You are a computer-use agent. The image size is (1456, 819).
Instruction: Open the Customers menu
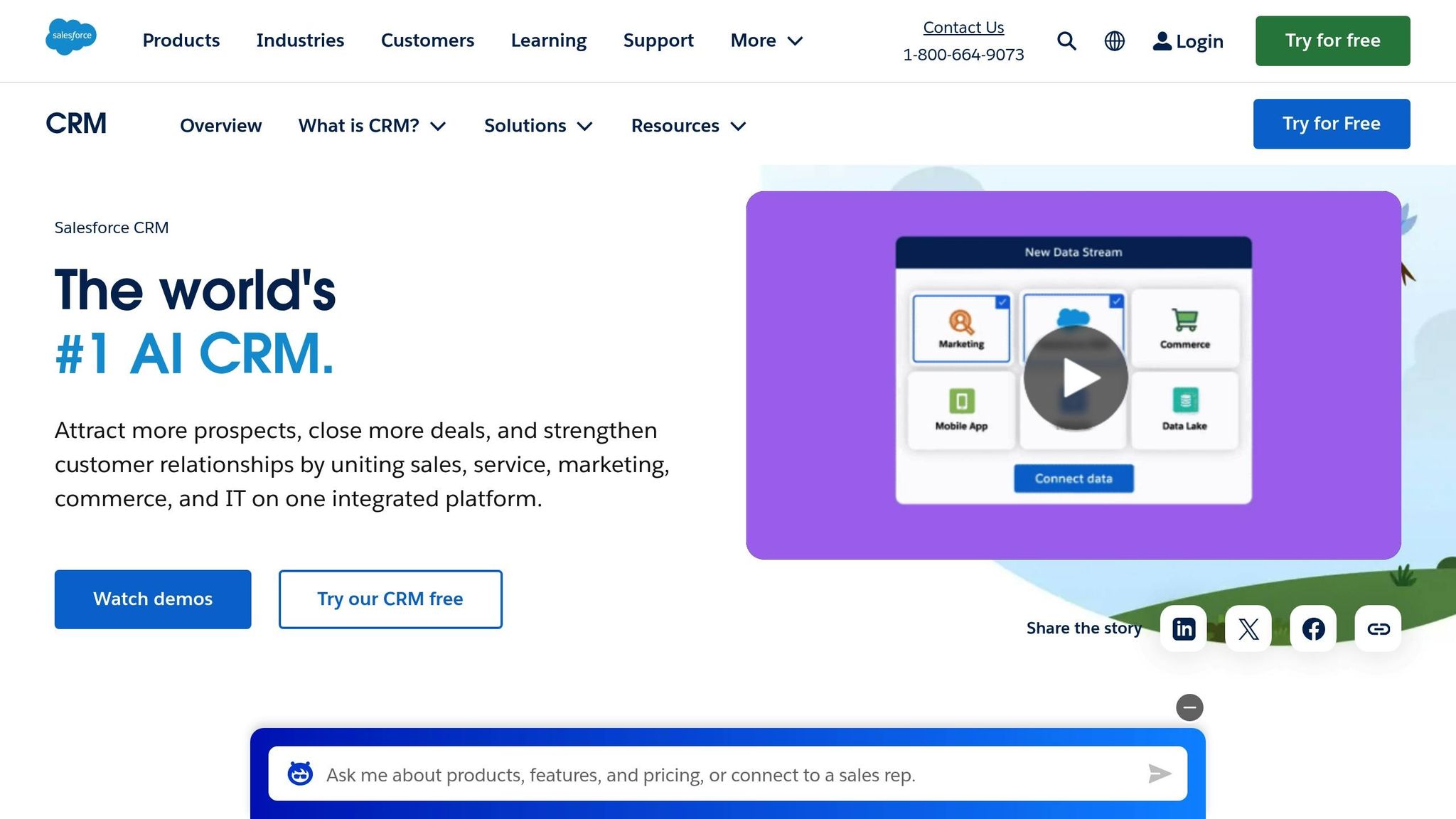(x=427, y=41)
